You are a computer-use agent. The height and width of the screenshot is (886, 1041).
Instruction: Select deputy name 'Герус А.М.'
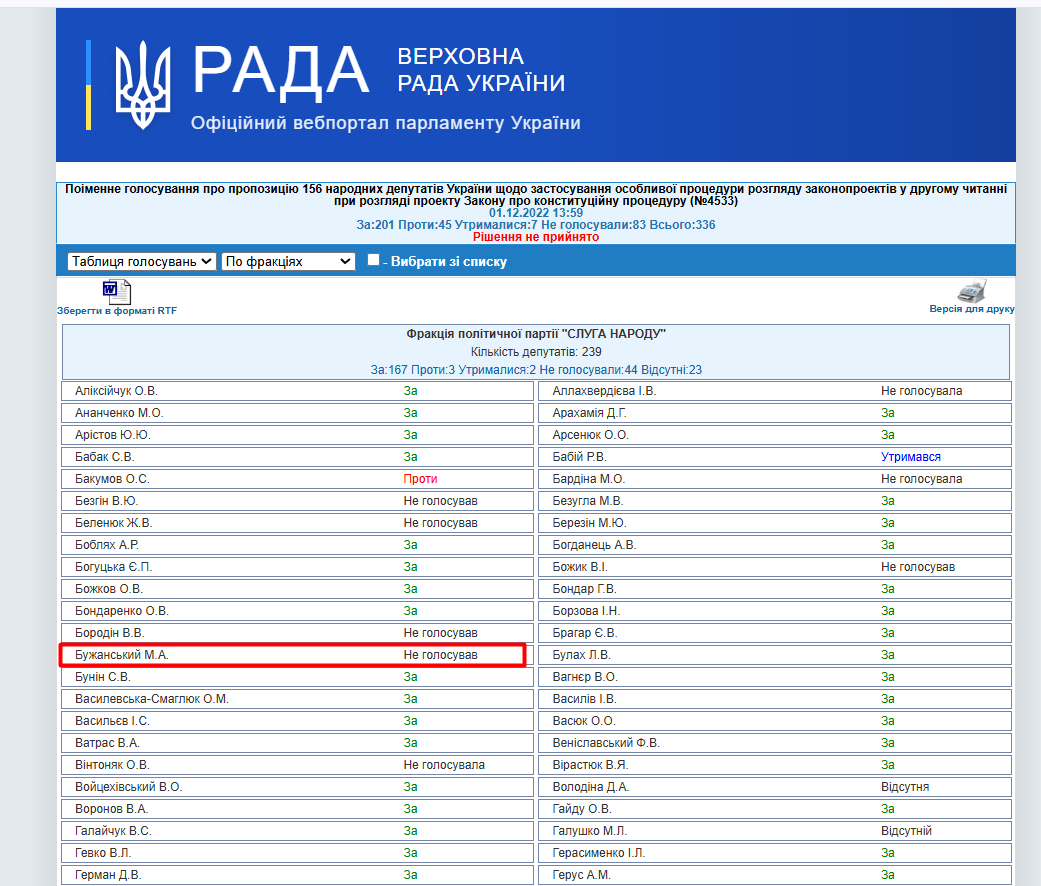pyautogui.click(x=582, y=875)
